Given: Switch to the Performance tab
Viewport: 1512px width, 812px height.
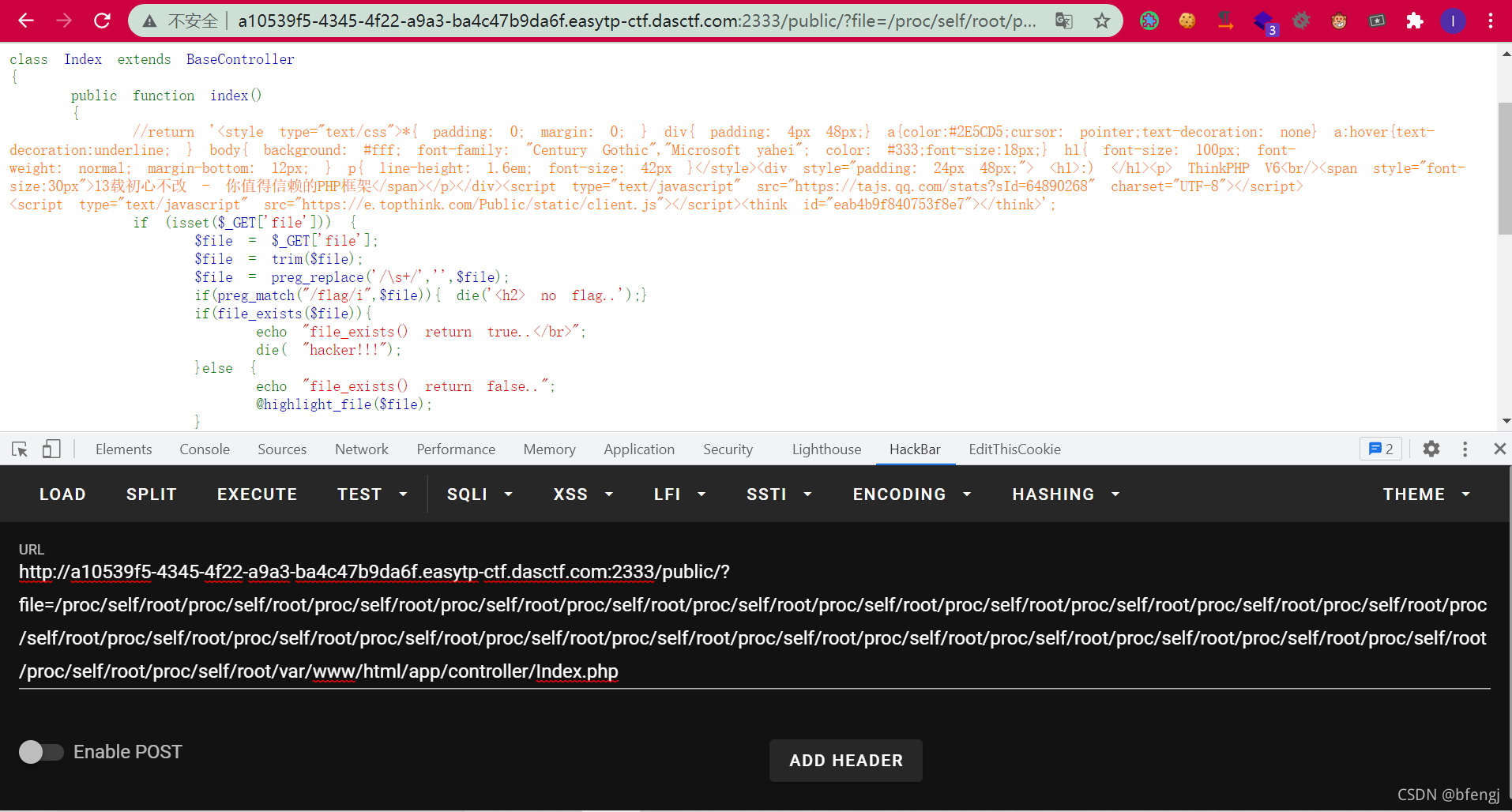Looking at the screenshot, I should 456,449.
